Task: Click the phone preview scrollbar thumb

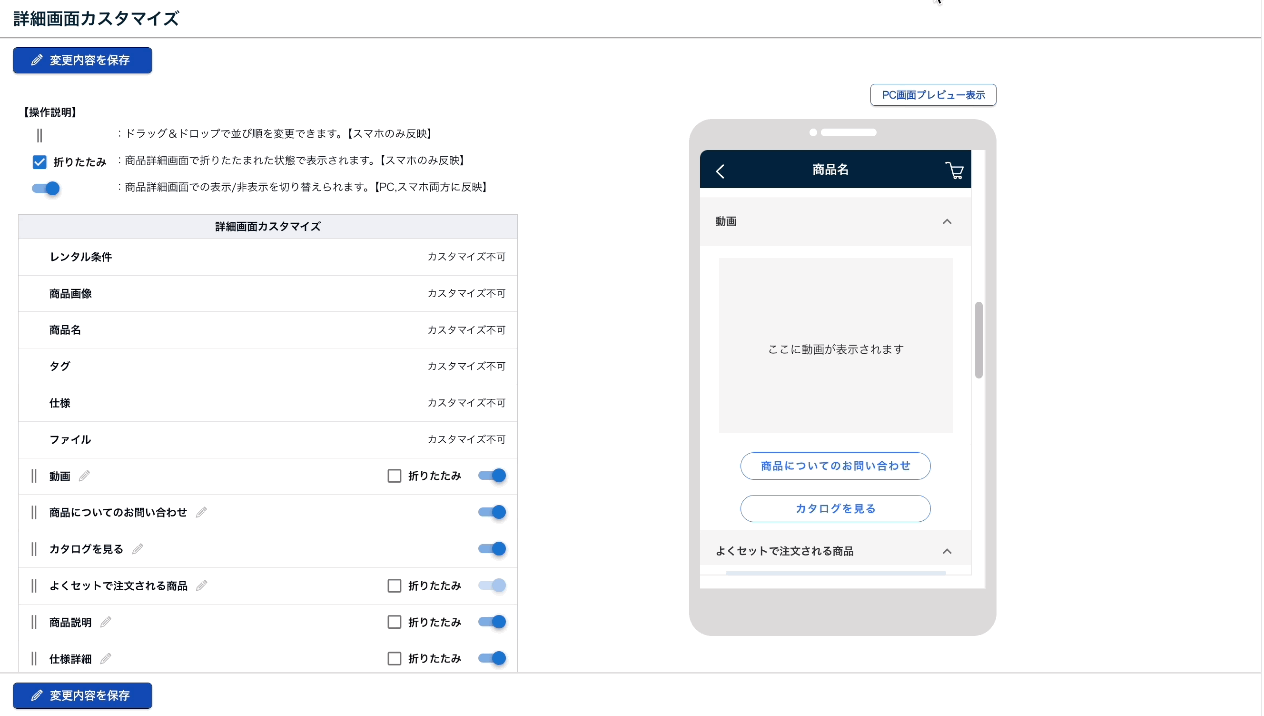Action: [x=979, y=340]
